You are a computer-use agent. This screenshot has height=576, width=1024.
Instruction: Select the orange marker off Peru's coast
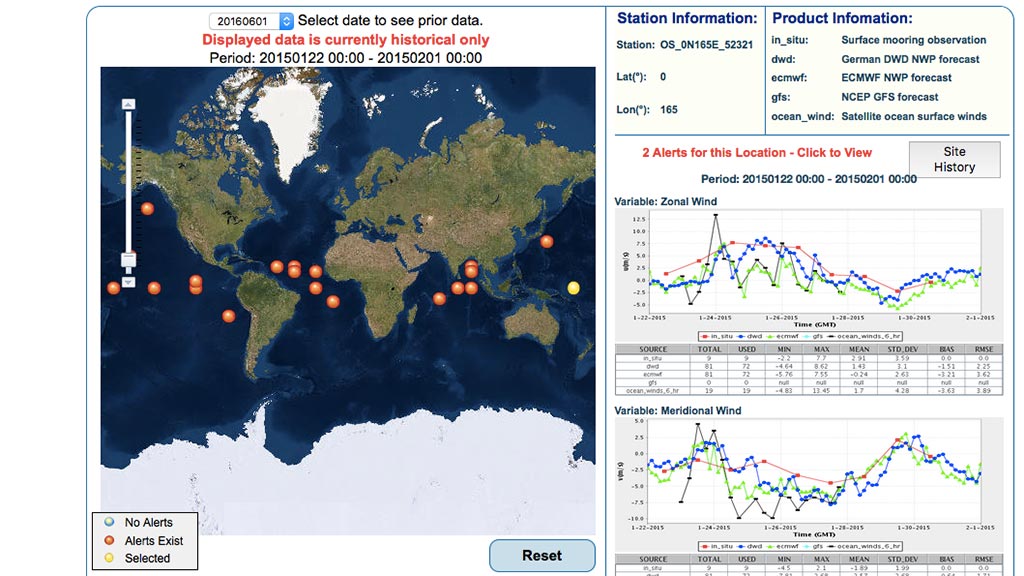tap(229, 316)
